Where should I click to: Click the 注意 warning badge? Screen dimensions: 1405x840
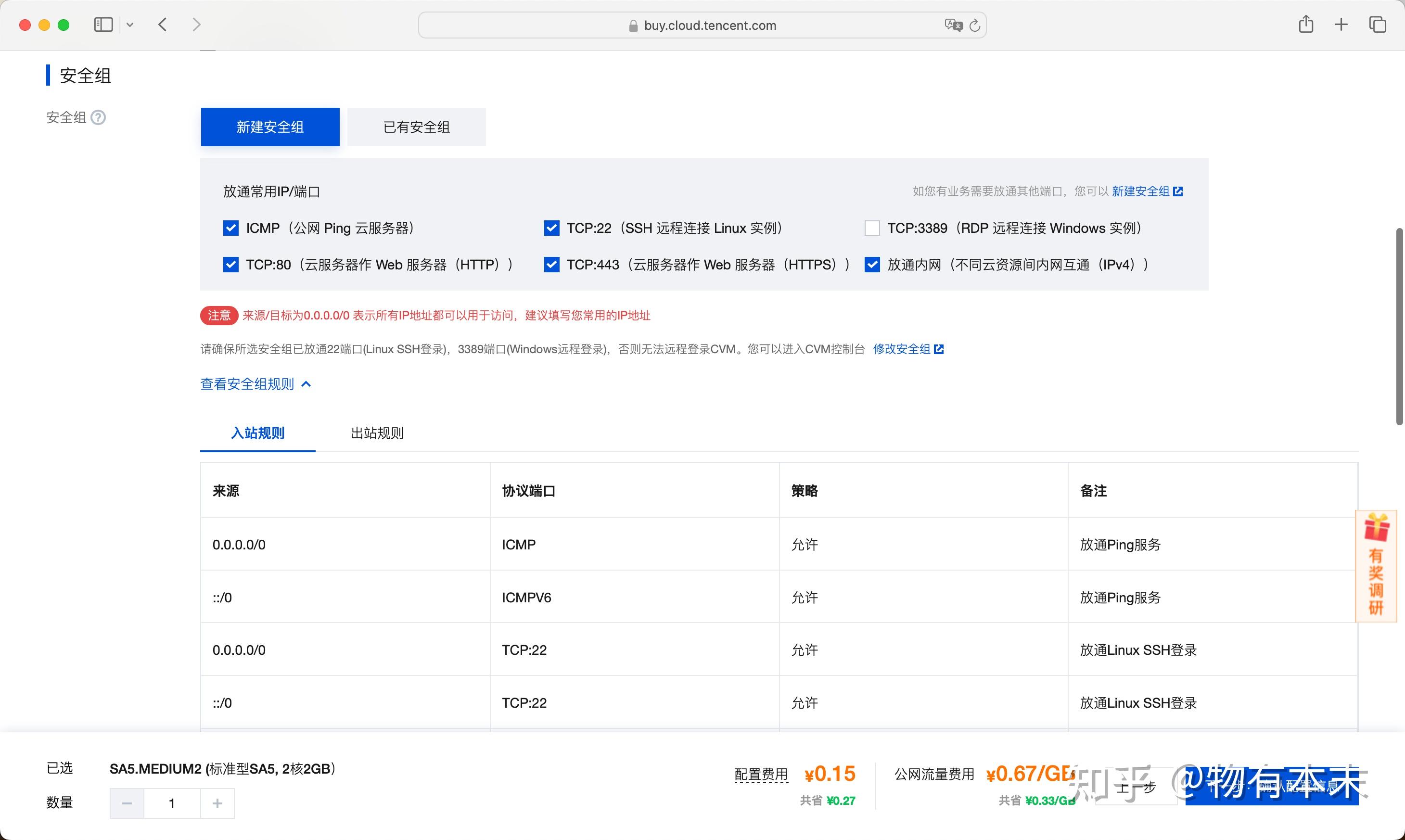(x=219, y=315)
